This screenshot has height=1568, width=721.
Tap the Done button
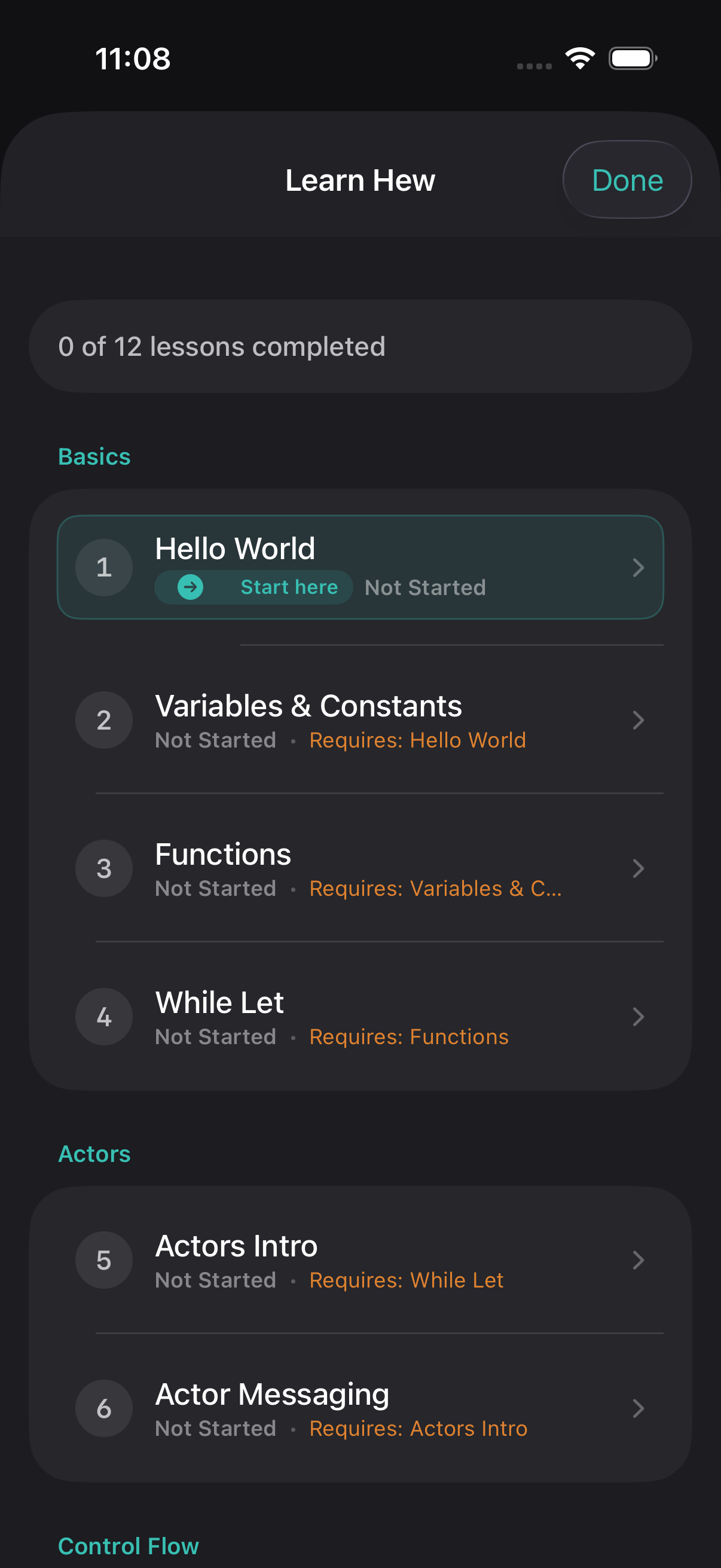point(627,179)
